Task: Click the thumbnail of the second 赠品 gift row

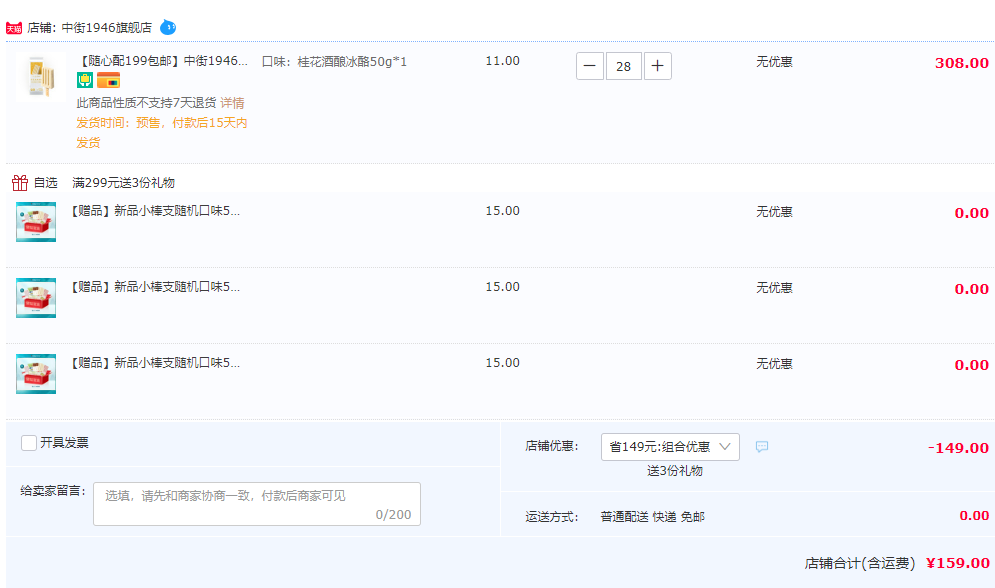Action: coord(36,298)
